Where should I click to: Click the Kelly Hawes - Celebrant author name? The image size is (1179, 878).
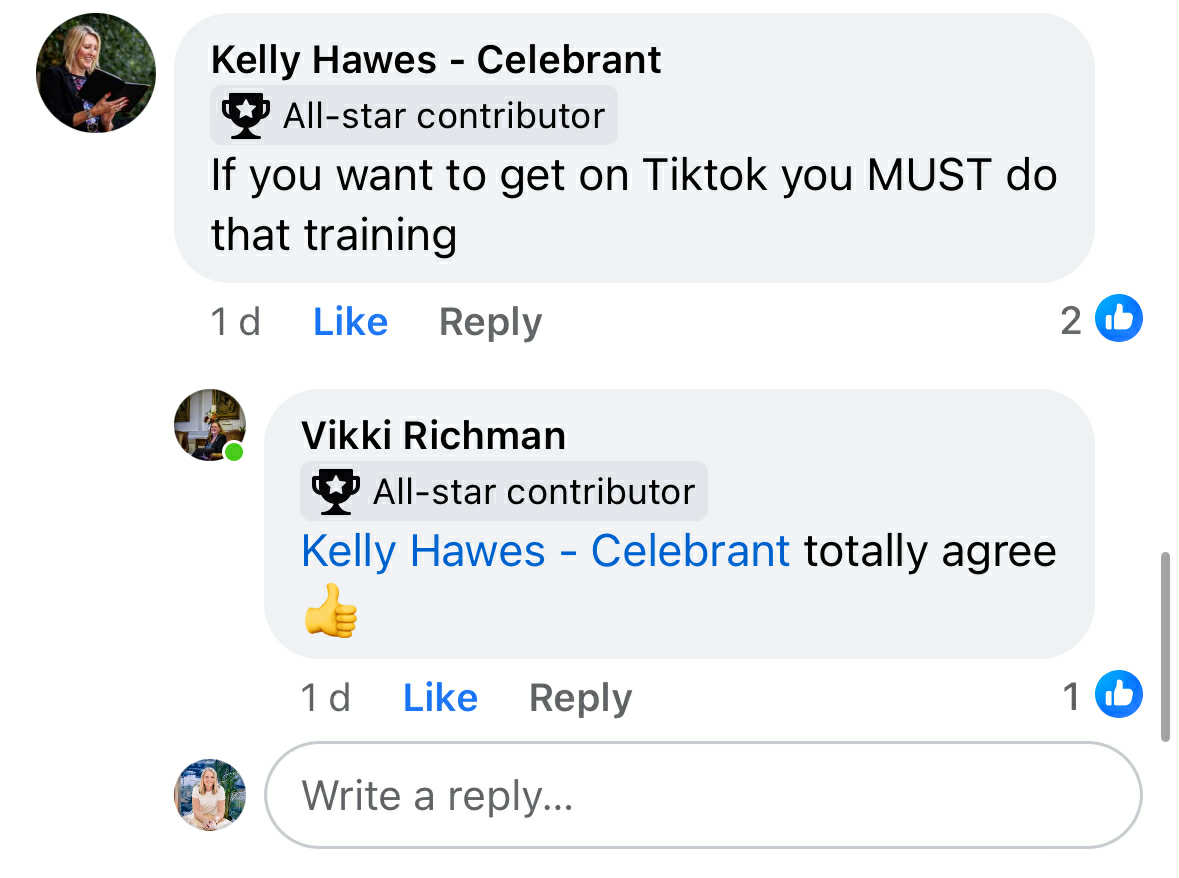coord(436,60)
